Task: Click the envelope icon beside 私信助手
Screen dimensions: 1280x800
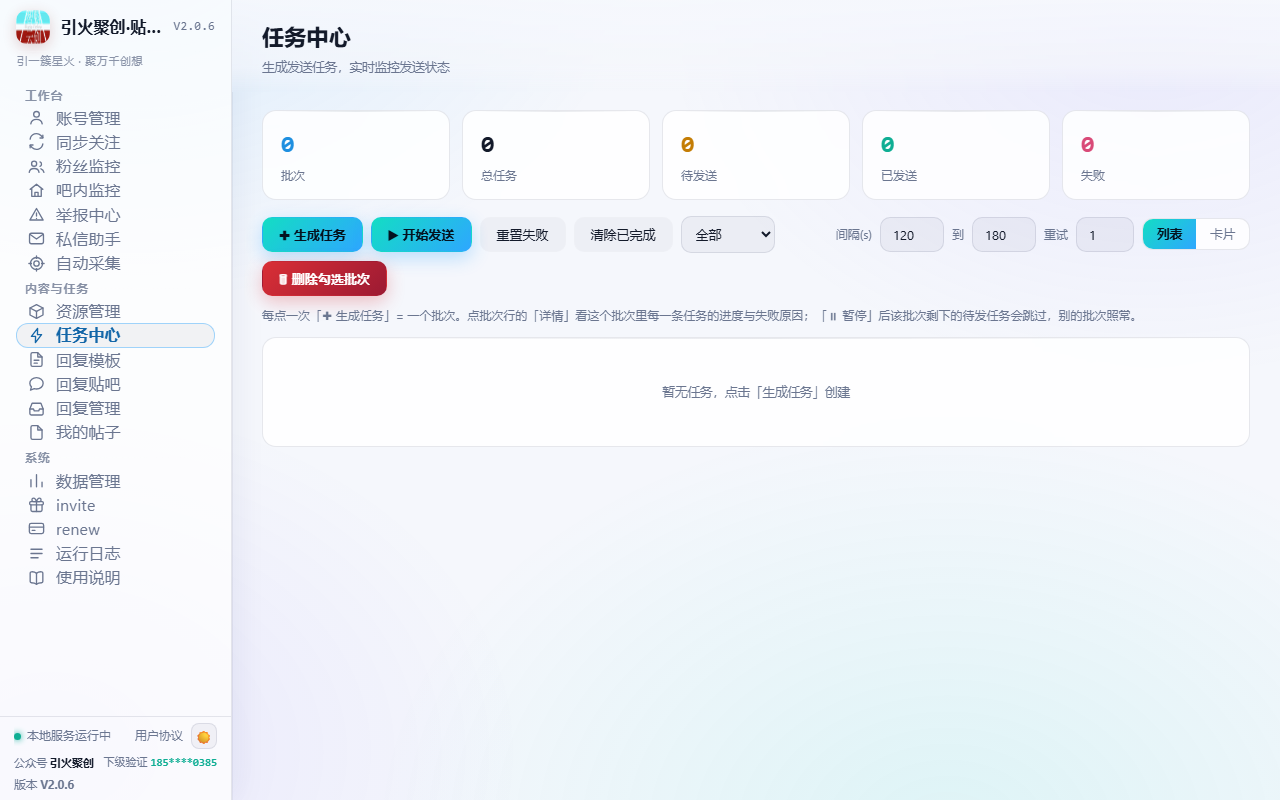Action: (37, 239)
